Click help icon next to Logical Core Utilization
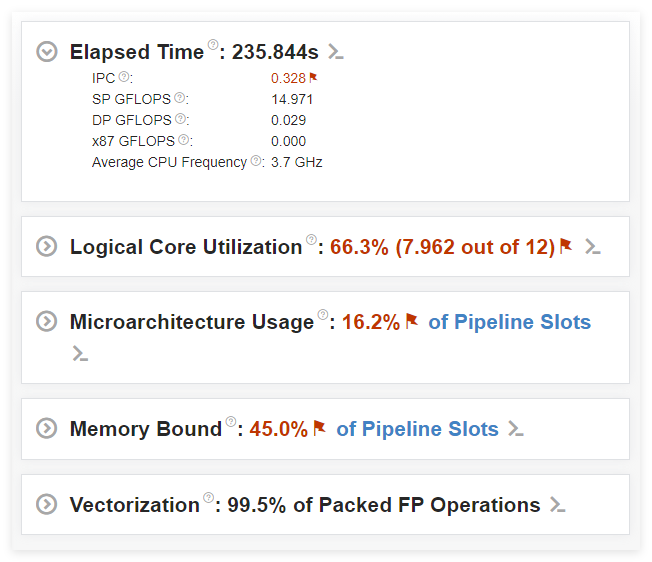 pyautogui.click(x=311, y=240)
